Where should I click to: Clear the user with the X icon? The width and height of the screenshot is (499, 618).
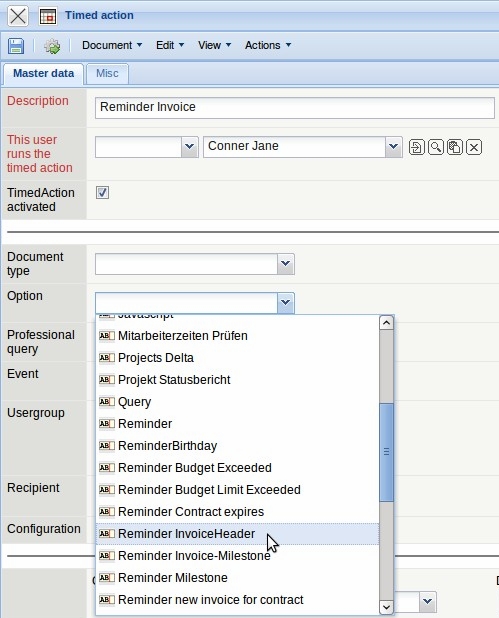474,147
